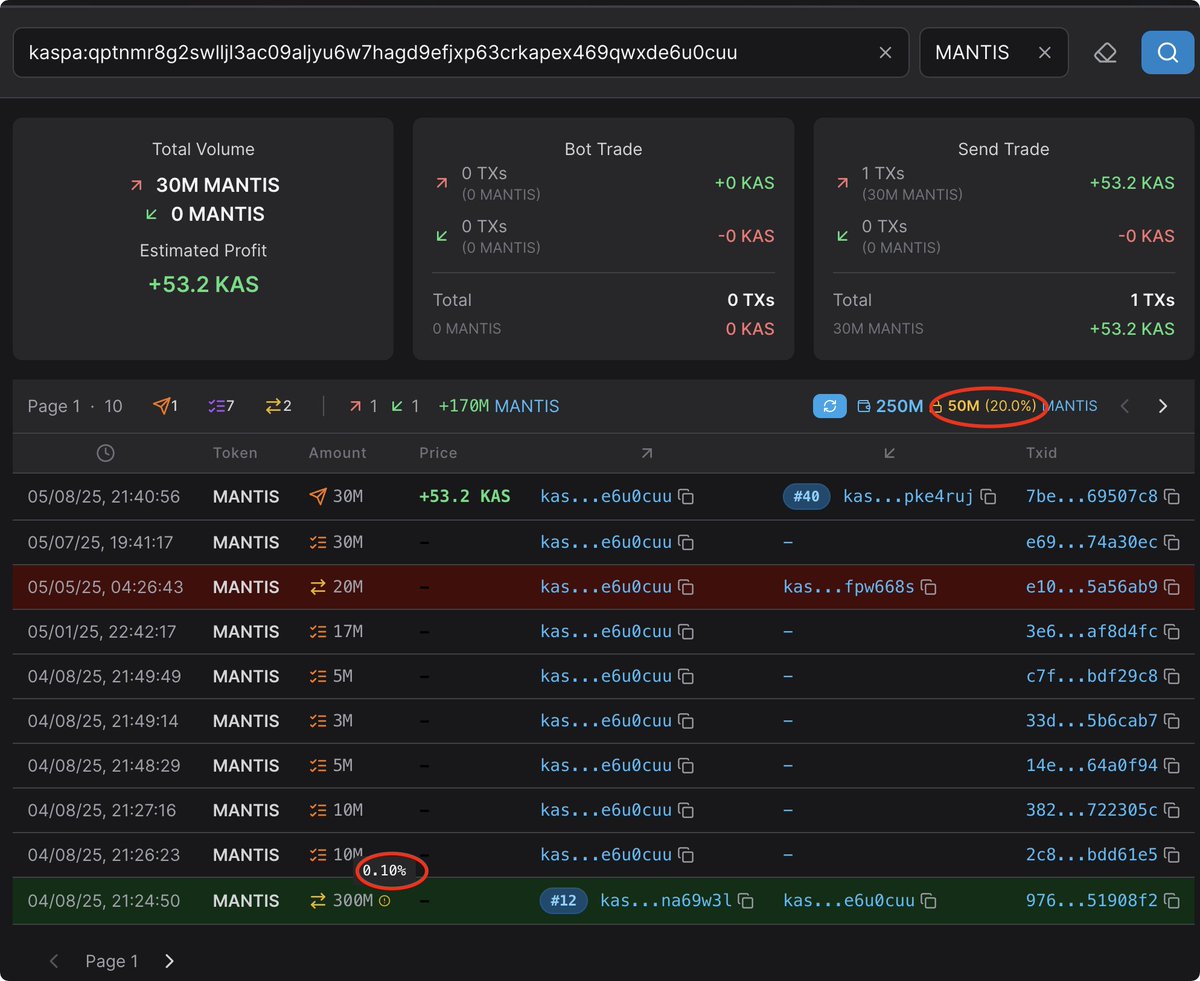Copy txid 14e...64a0f94
1200x981 pixels.
pyautogui.click(x=1172, y=766)
